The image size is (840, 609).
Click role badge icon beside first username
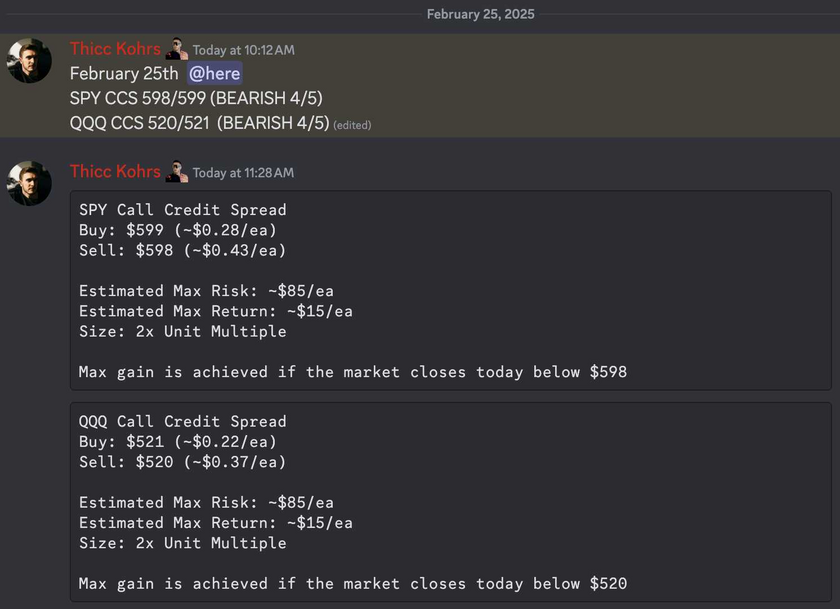coord(177,49)
